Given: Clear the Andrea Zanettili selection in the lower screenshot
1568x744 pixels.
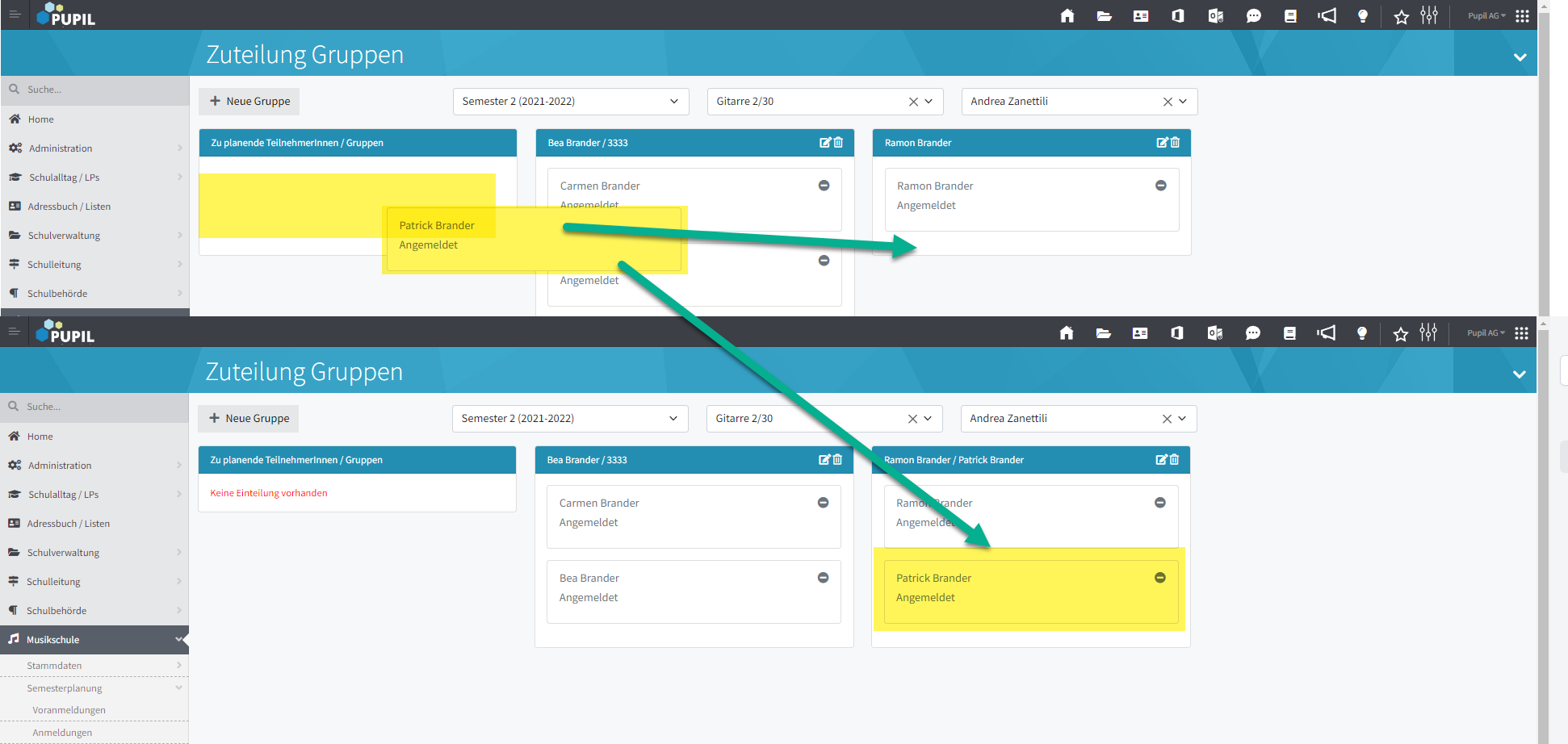Looking at the screenshot, I should tap(1167, 419).
